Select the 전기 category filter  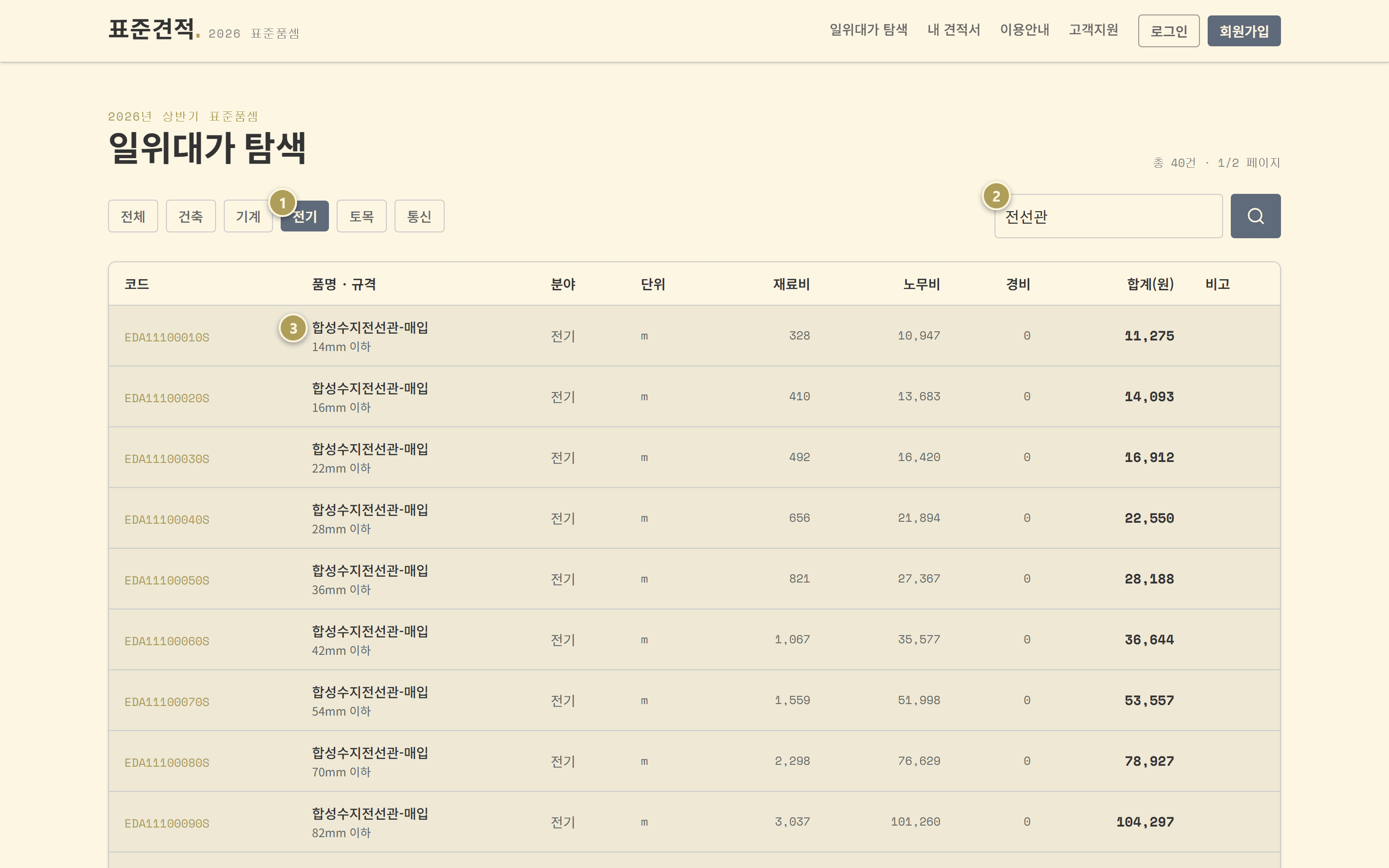point(305,216)
